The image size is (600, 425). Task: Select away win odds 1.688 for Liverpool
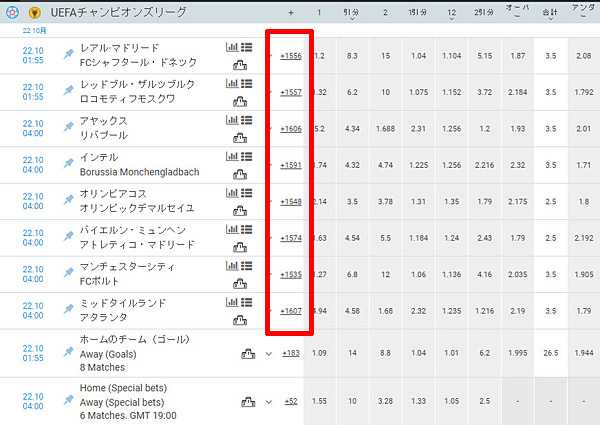pos(385,129)
